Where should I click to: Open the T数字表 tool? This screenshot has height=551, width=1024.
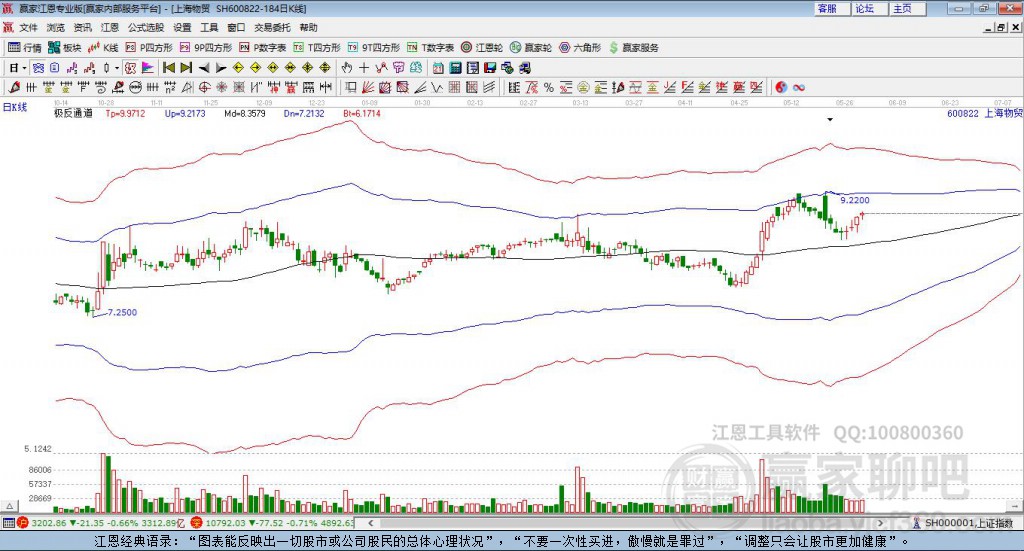[430, 48]
